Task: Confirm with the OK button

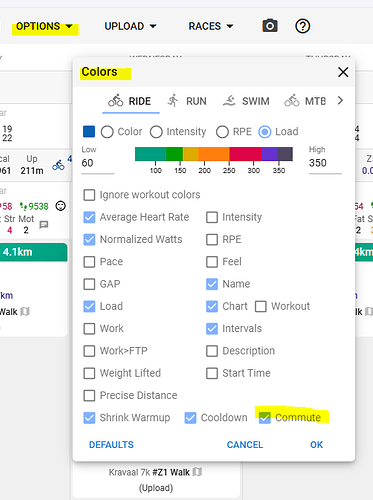Action: coord(316,445)
